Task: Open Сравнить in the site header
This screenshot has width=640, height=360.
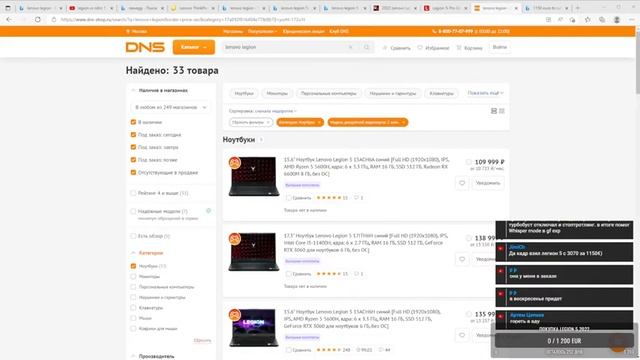Action: tap(396, 48)
